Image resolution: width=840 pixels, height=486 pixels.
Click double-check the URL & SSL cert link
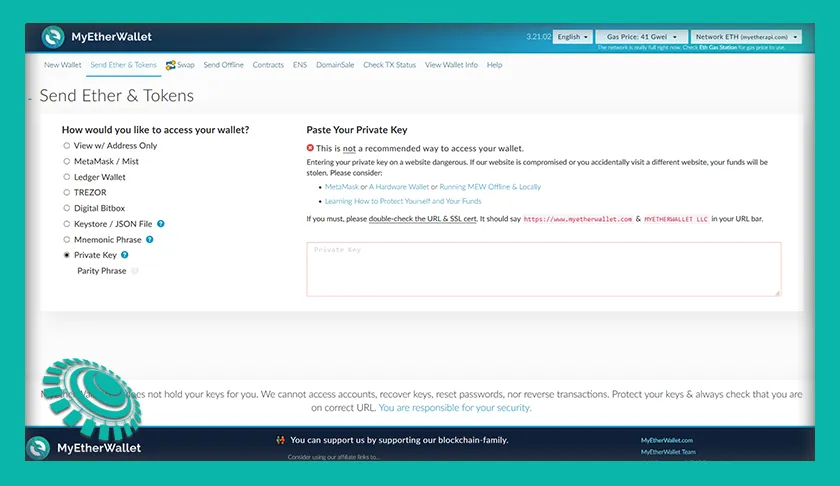pos(422,219)
